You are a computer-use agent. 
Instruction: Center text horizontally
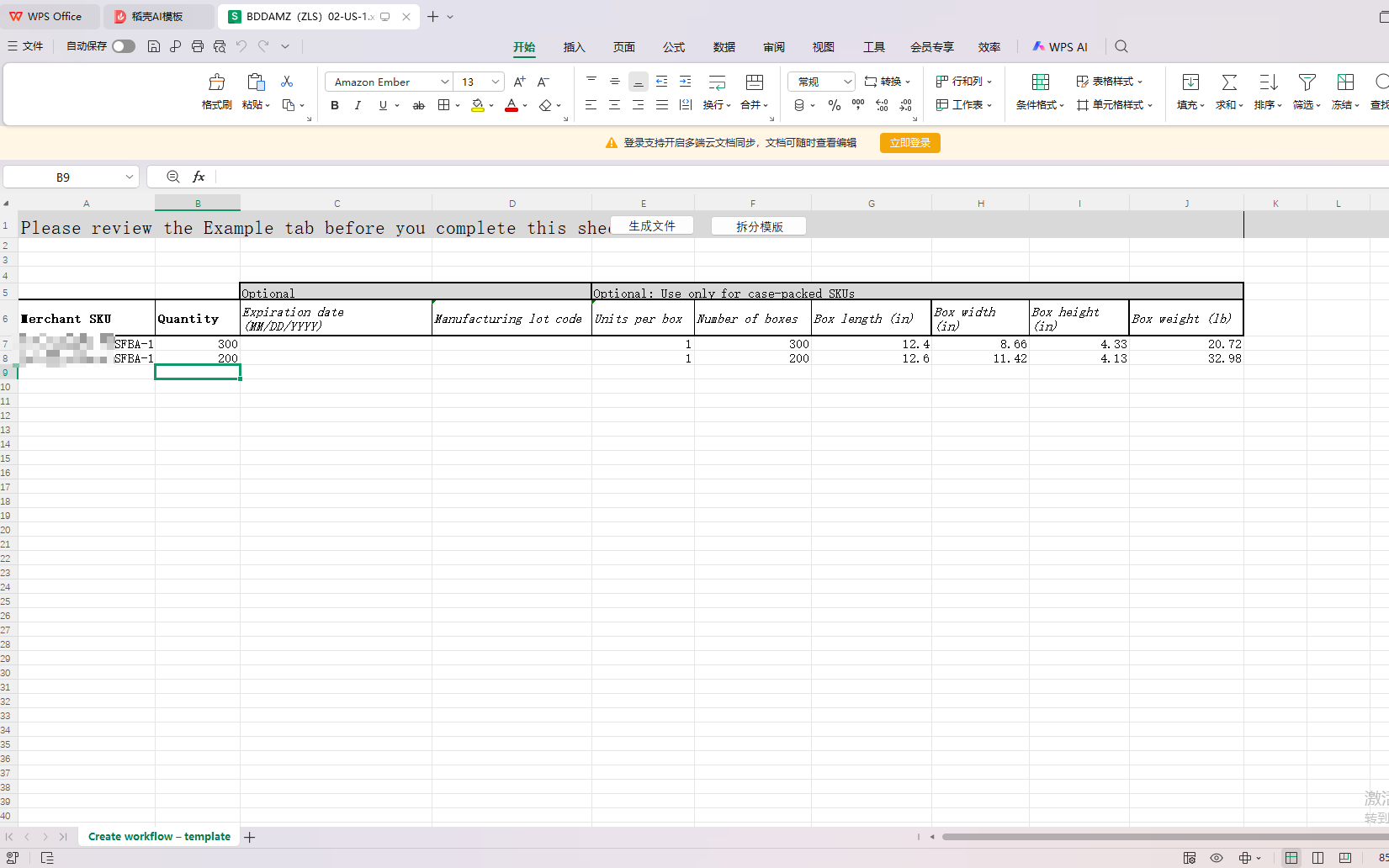point(615,105)
